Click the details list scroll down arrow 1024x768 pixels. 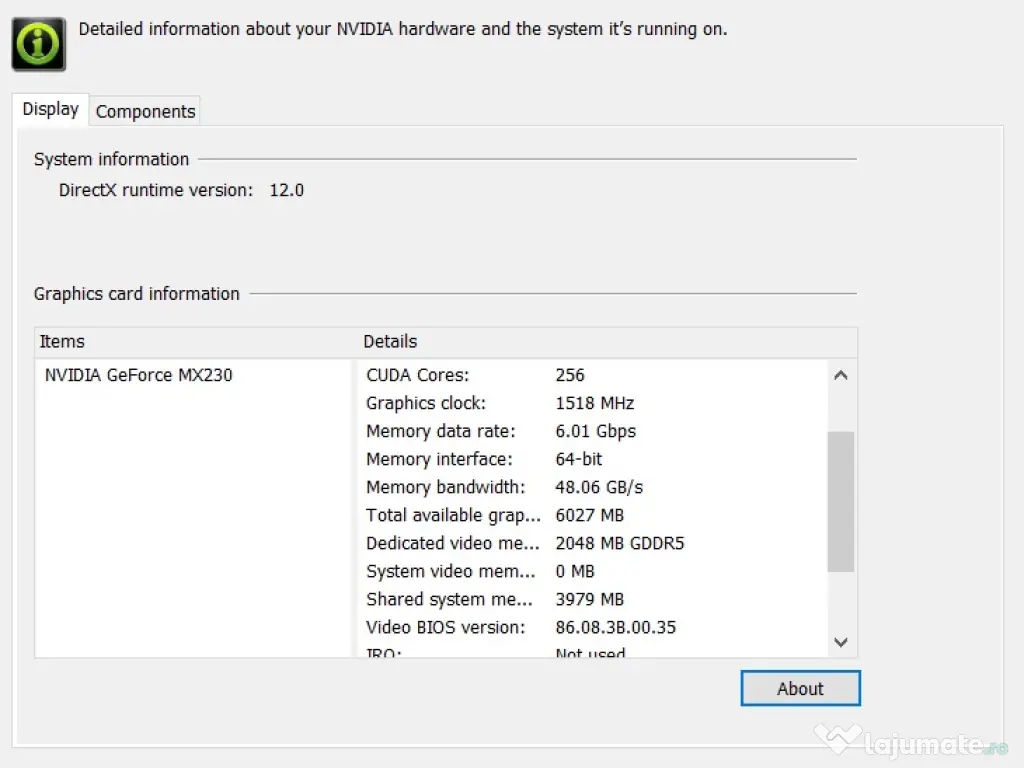click(841, 642)
